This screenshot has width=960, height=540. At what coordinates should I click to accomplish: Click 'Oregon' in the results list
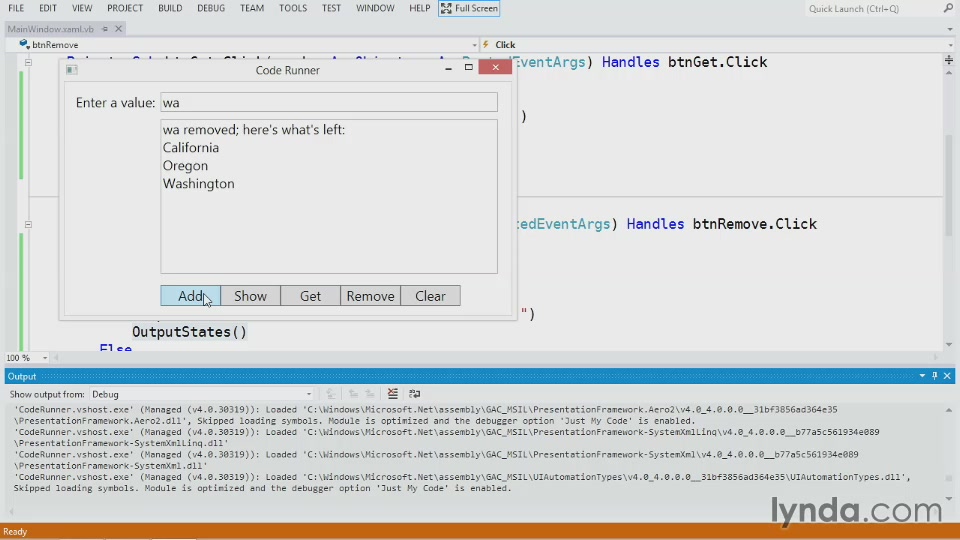click(x=185, y=166)
